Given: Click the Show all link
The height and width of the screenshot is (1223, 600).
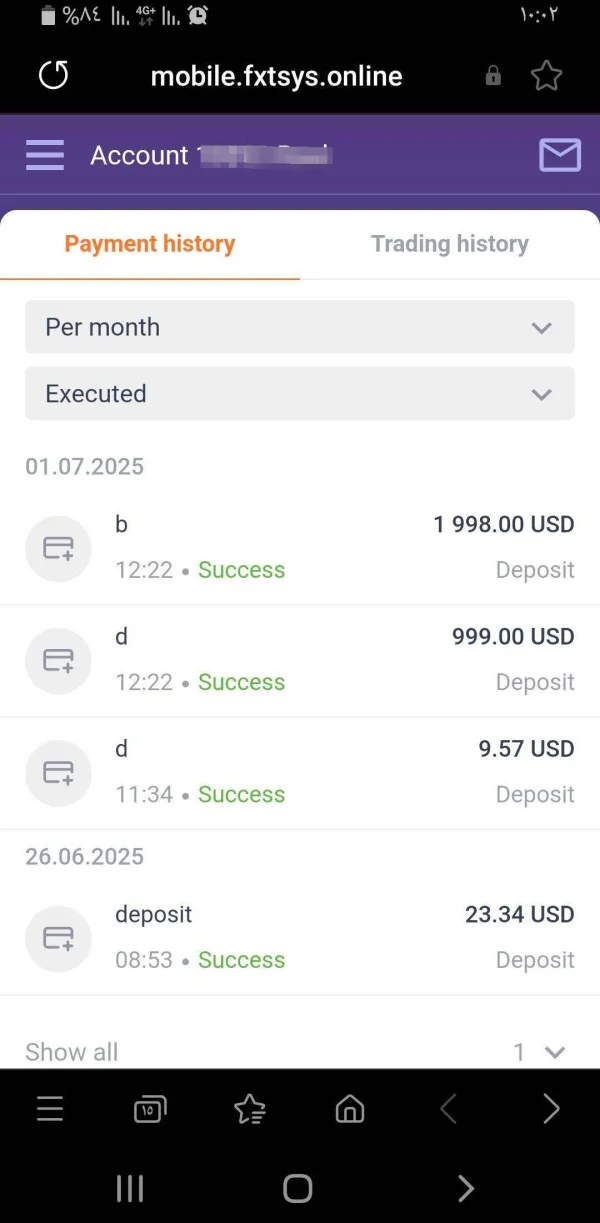Looking at the screenshot, I should click(x=71, y=1052).
